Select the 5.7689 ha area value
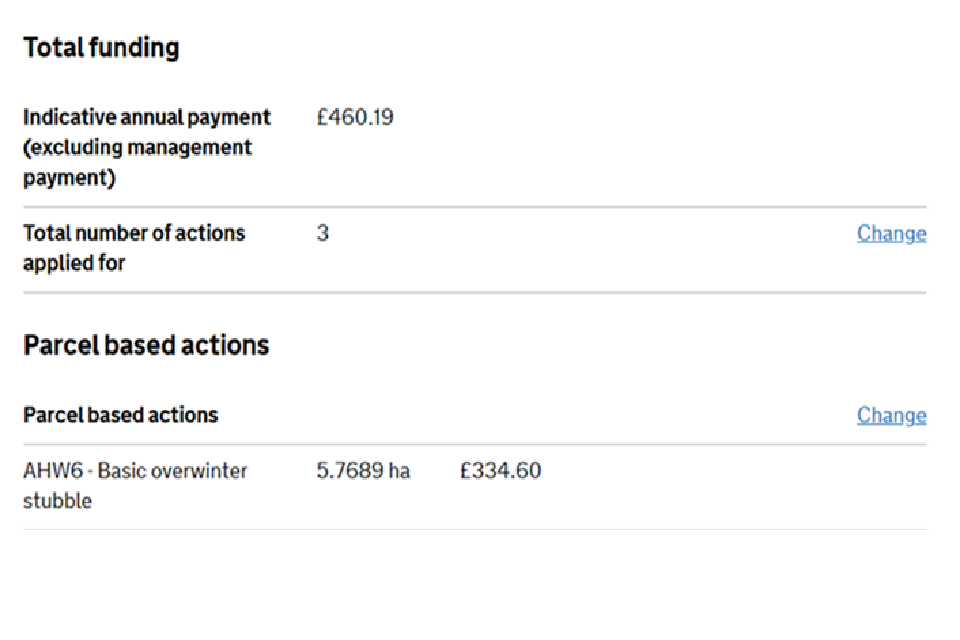960x640 pixels. click(x=363, y=471)
